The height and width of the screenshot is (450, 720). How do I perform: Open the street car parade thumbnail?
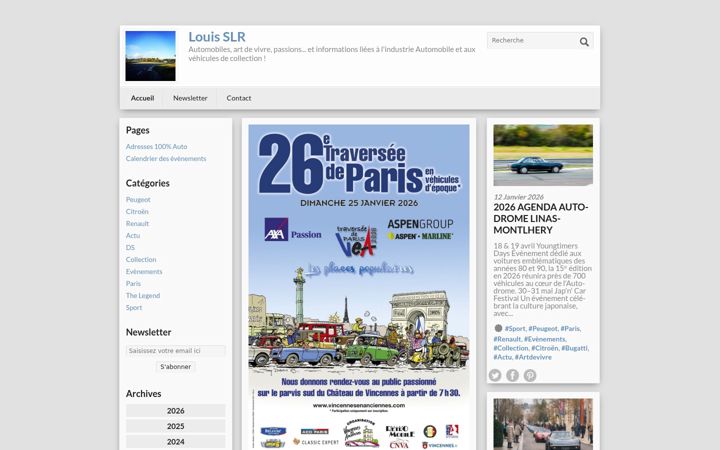click(x=543, y=424)
